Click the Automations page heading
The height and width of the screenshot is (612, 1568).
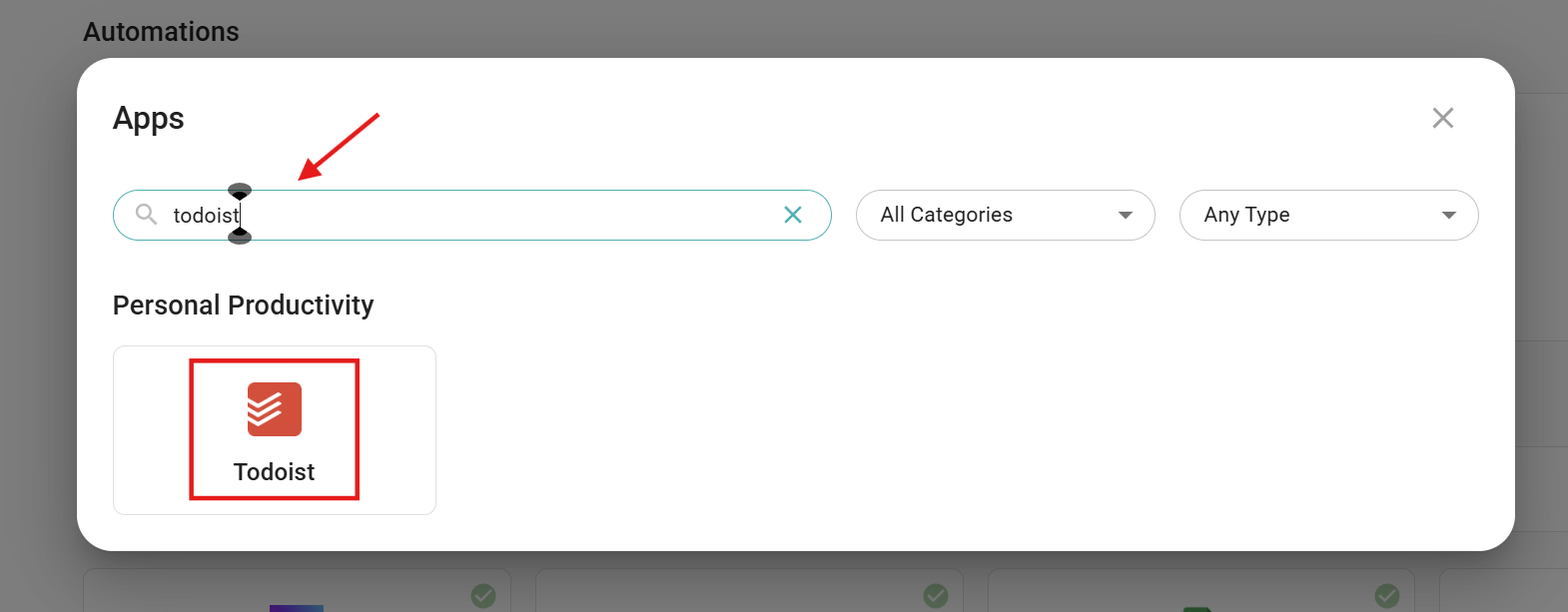click(x=161, y=32)
